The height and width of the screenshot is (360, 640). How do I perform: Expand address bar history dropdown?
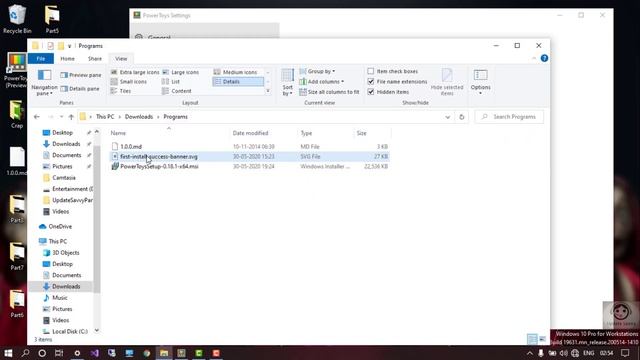(x=448, y=117)
